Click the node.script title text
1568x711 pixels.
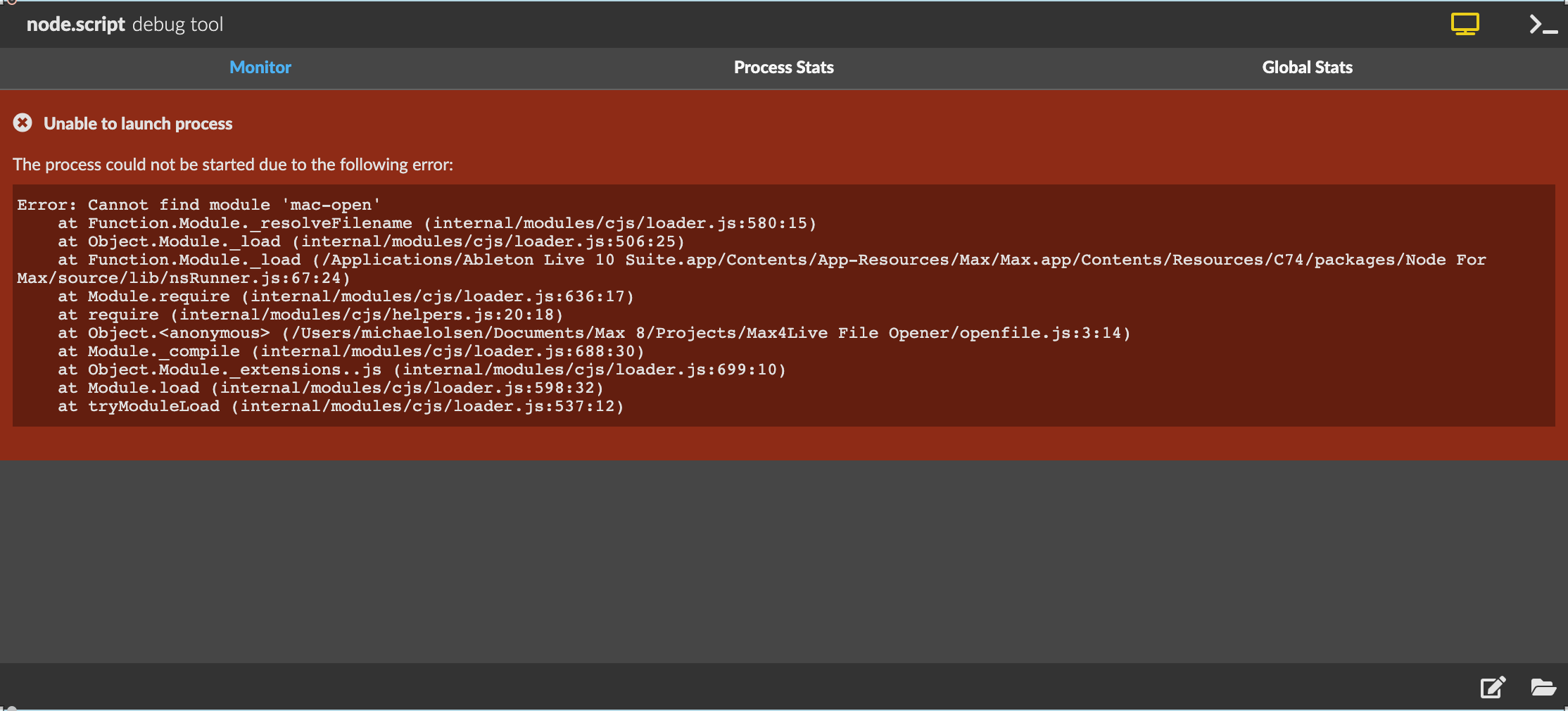(x=75, y=25)
